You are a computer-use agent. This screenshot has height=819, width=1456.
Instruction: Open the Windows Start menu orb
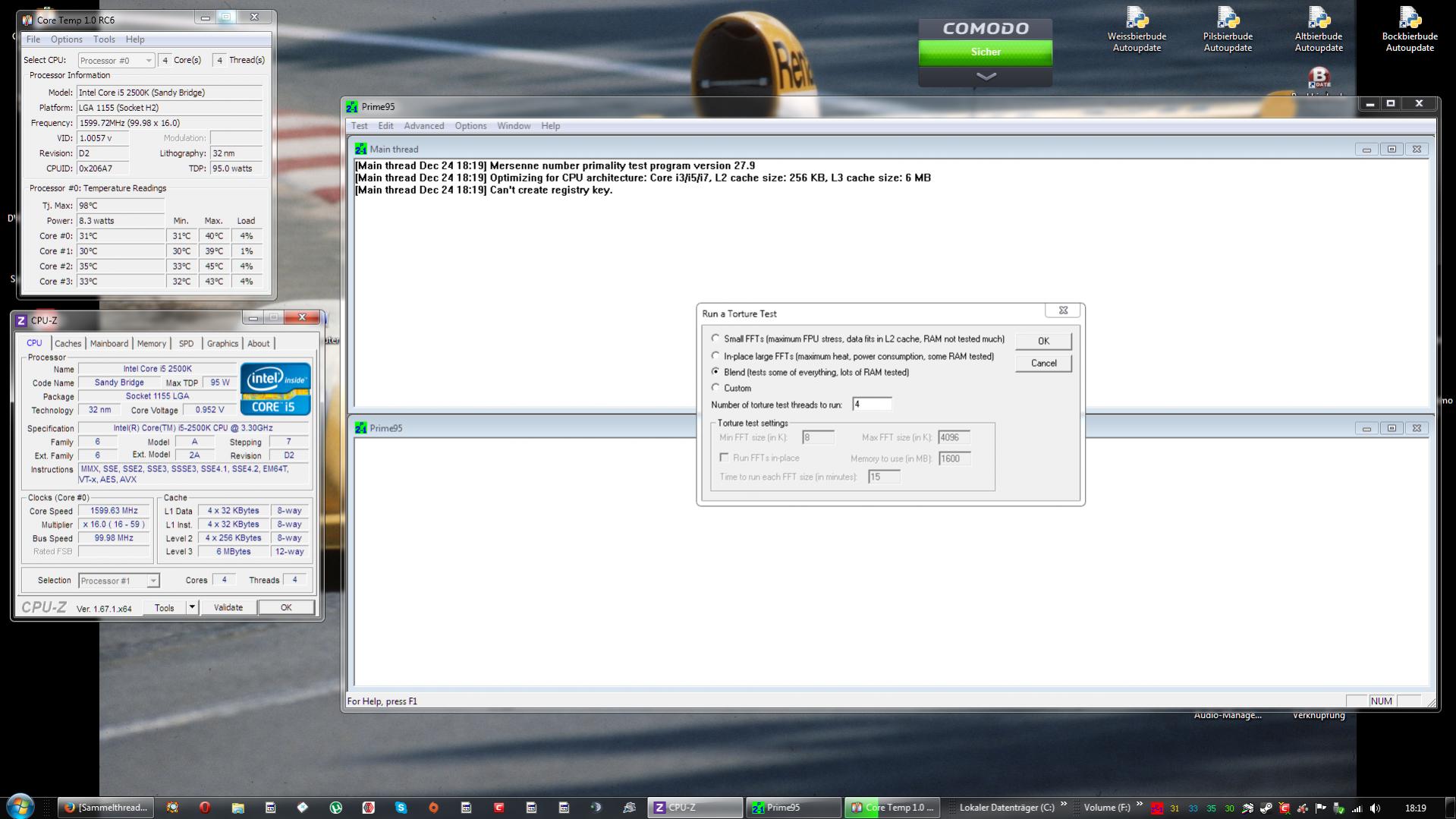tap(20, 806)
